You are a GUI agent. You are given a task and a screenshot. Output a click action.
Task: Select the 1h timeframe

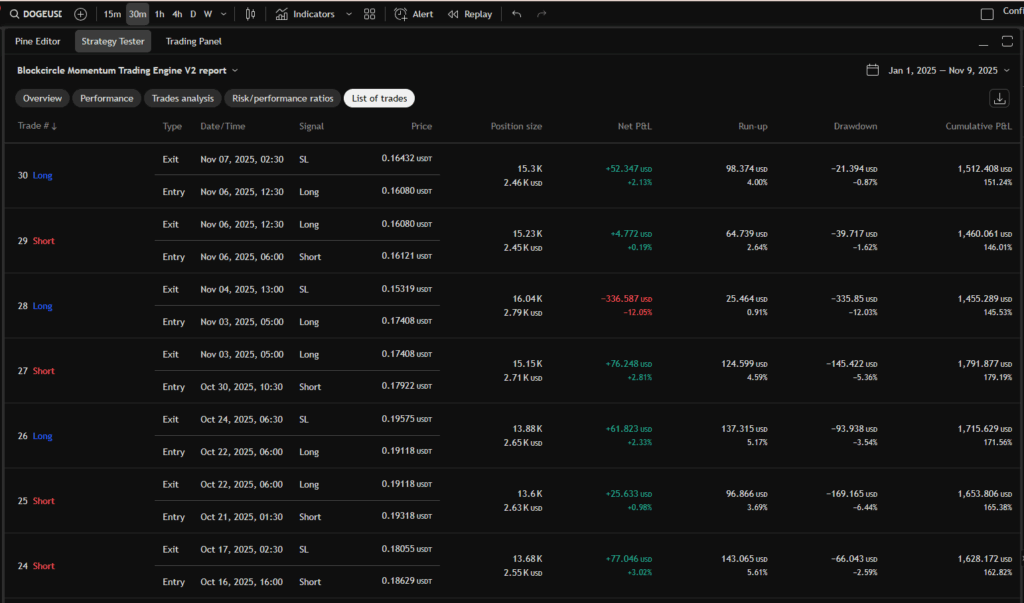159,14
